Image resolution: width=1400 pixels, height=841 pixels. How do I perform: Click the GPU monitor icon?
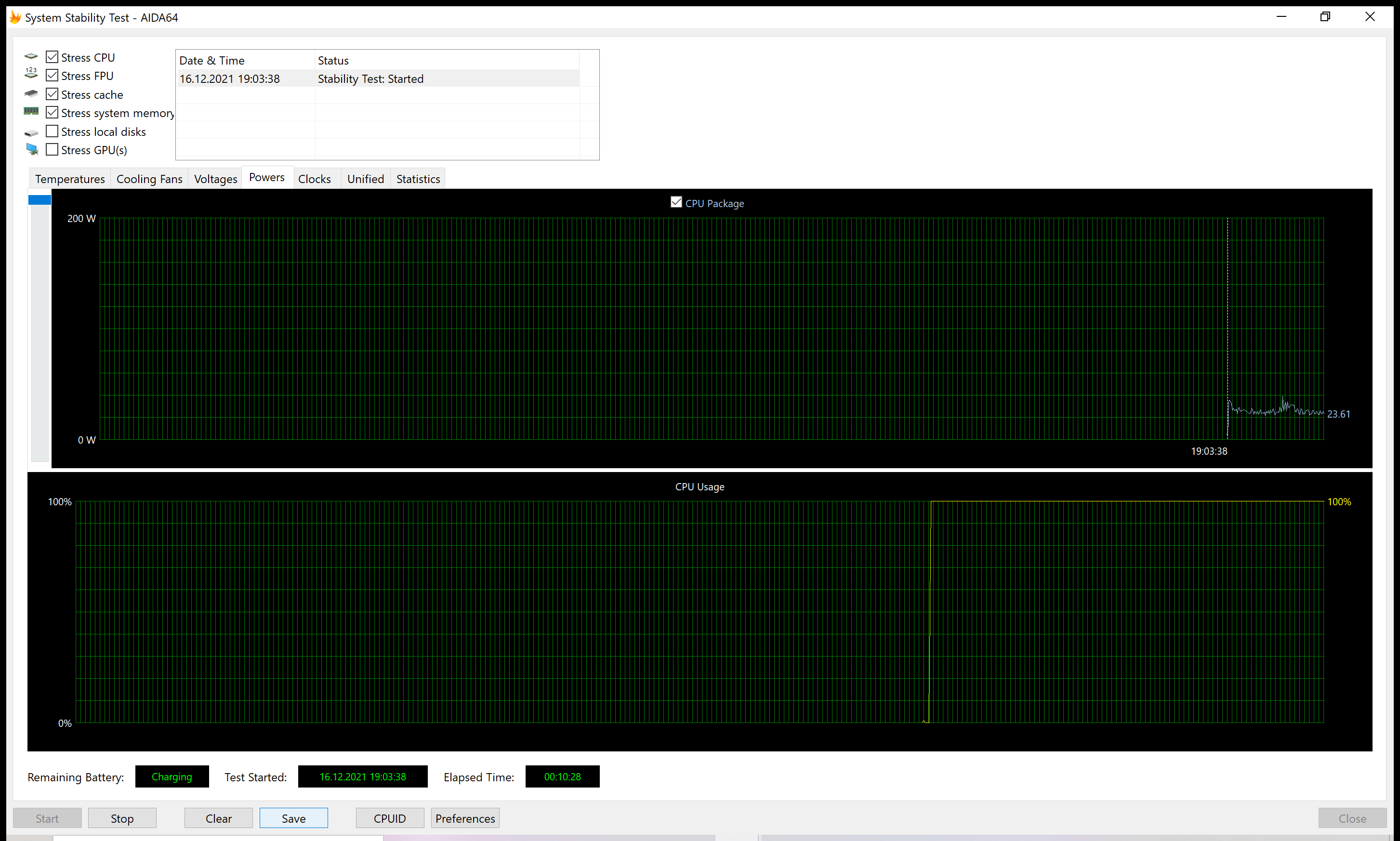click(x=32, y=150)
